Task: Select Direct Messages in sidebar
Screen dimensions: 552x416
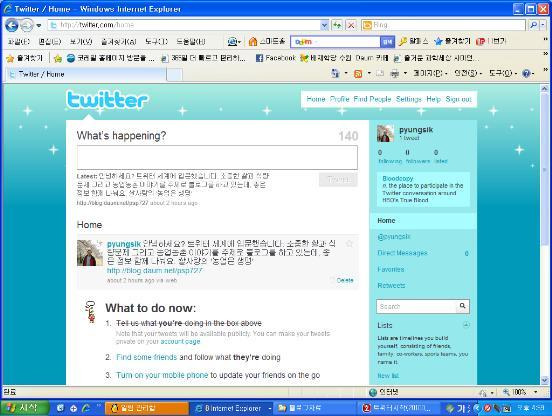Action: (x=402, y=253)
